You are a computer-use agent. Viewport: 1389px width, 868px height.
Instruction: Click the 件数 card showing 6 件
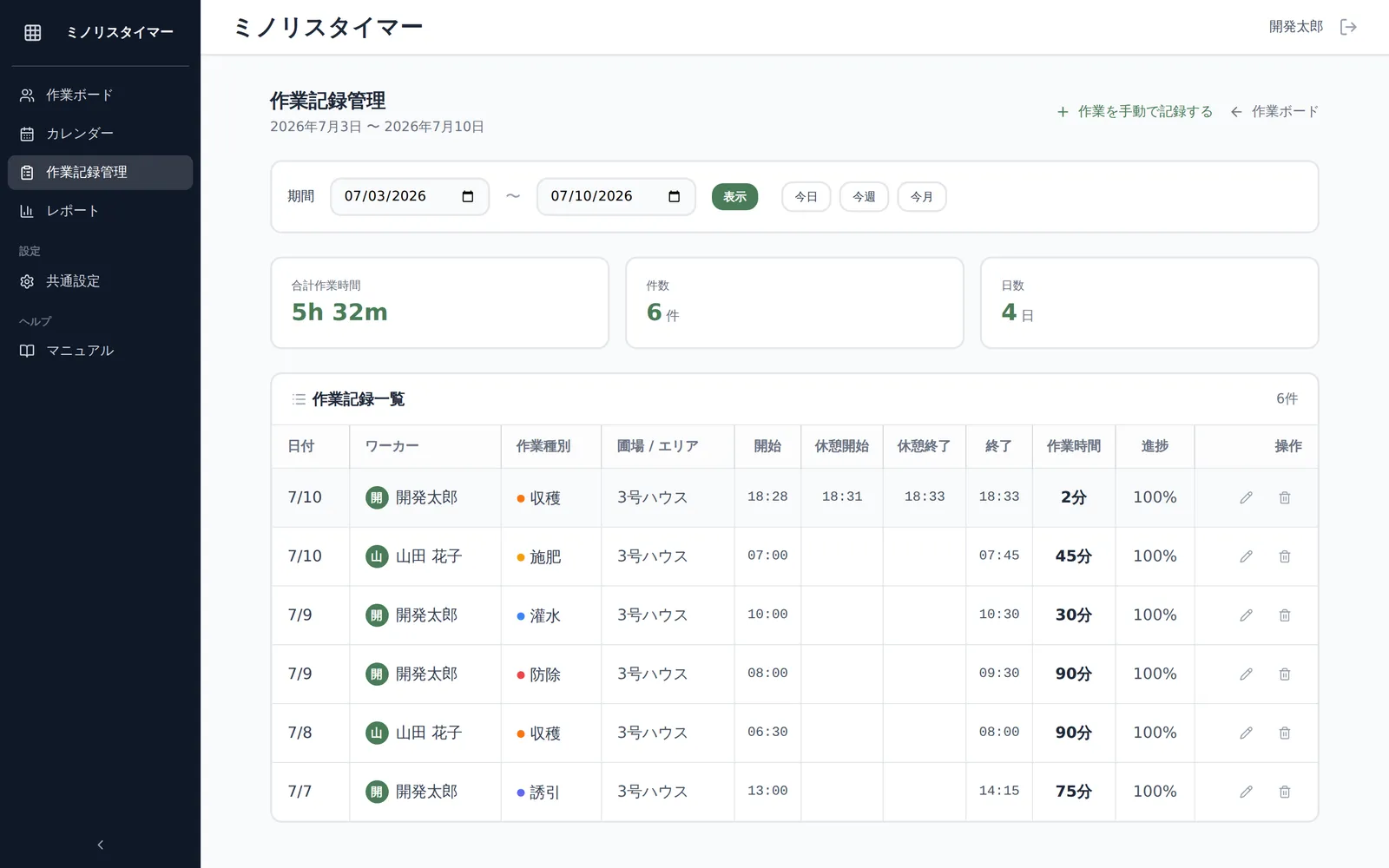(794, 303)
